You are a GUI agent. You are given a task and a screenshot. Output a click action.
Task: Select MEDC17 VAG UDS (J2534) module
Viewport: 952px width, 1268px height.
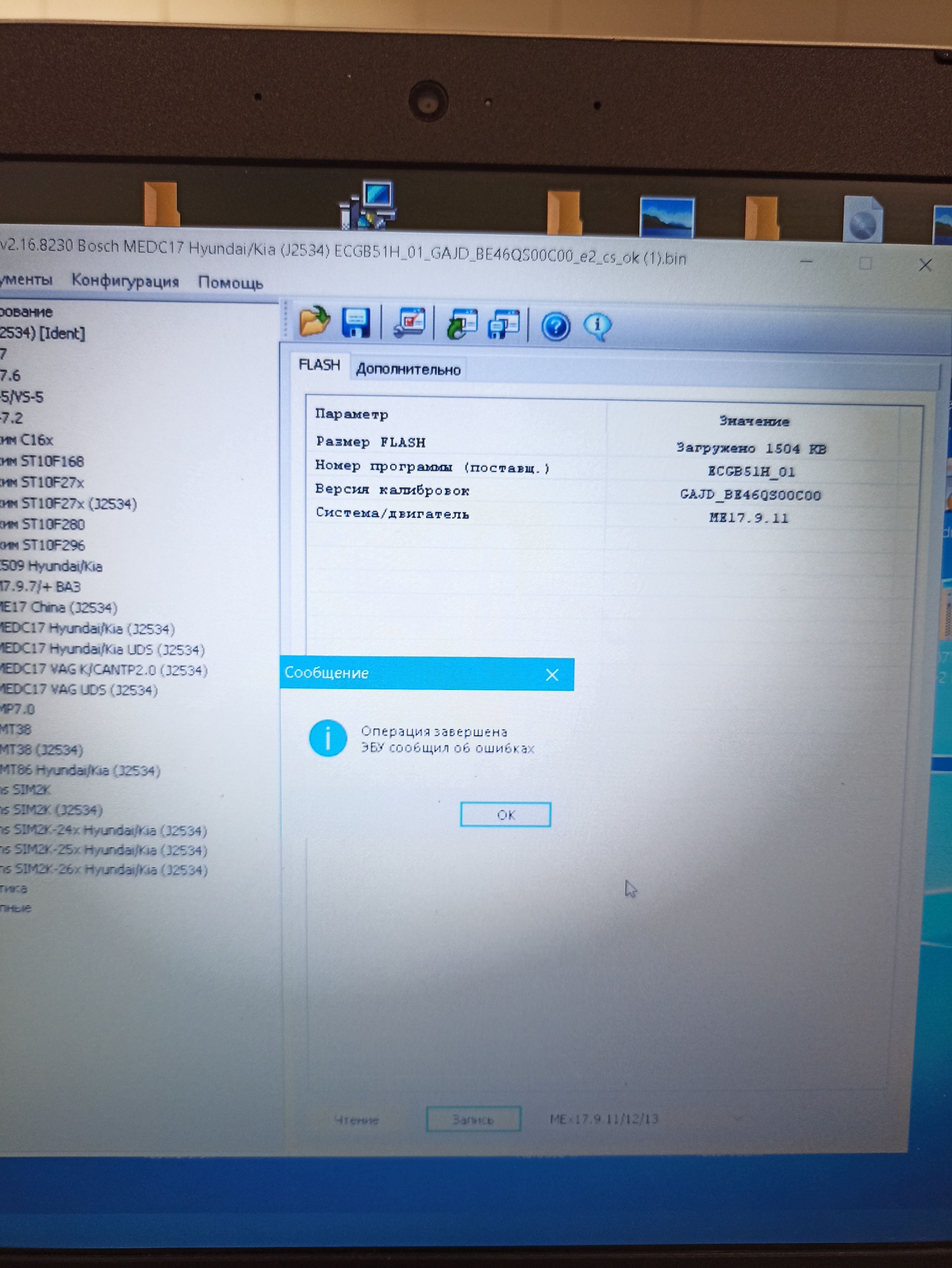pyautogui.click(x=78, y=690)
